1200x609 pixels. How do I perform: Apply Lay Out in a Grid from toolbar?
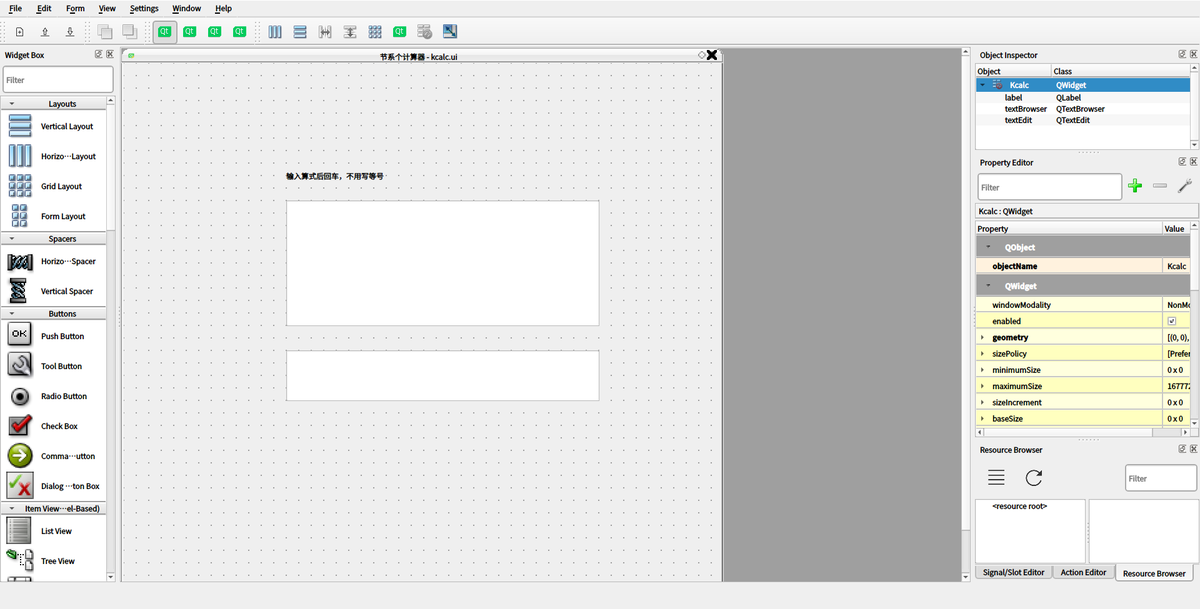pyautogui.click(x=375, y=32)
